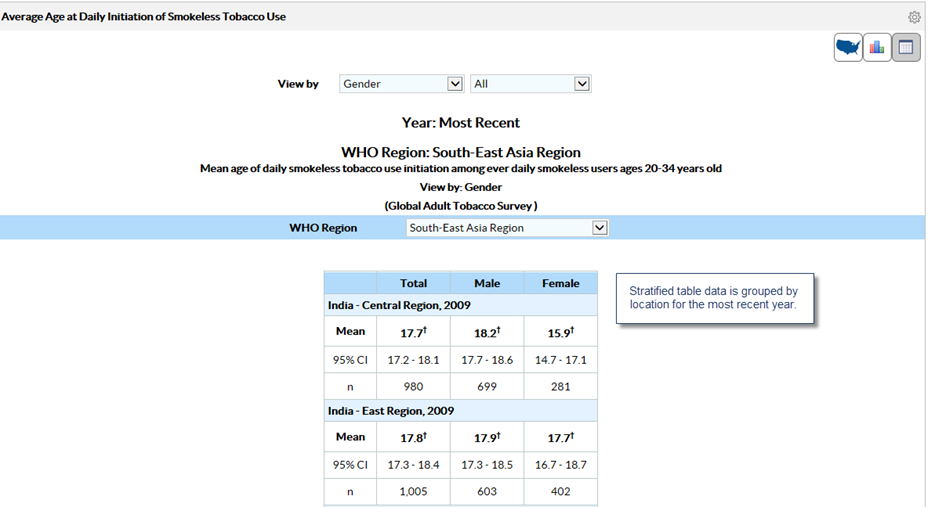Click Central Region total mean 17.7
935x507 pixels.
[x=413, y=333]
